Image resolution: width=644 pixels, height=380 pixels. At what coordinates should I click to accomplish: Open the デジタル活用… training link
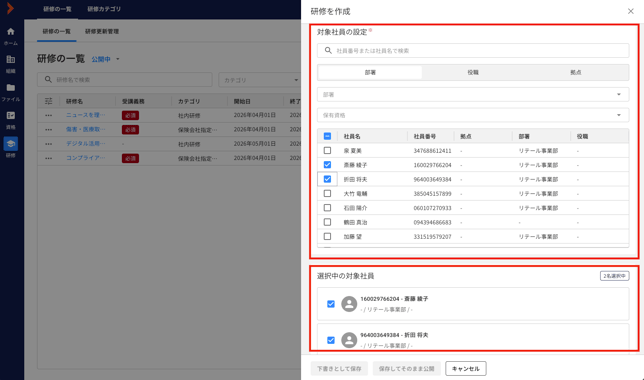(85, 144)
